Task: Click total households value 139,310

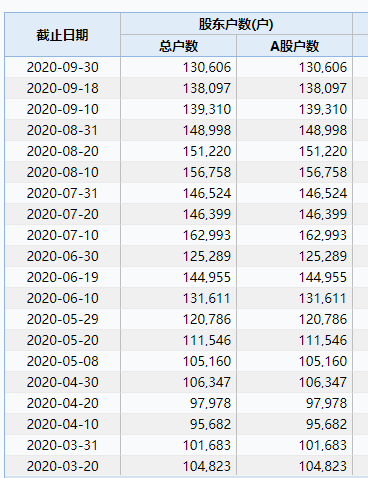Action: [207, 109]
